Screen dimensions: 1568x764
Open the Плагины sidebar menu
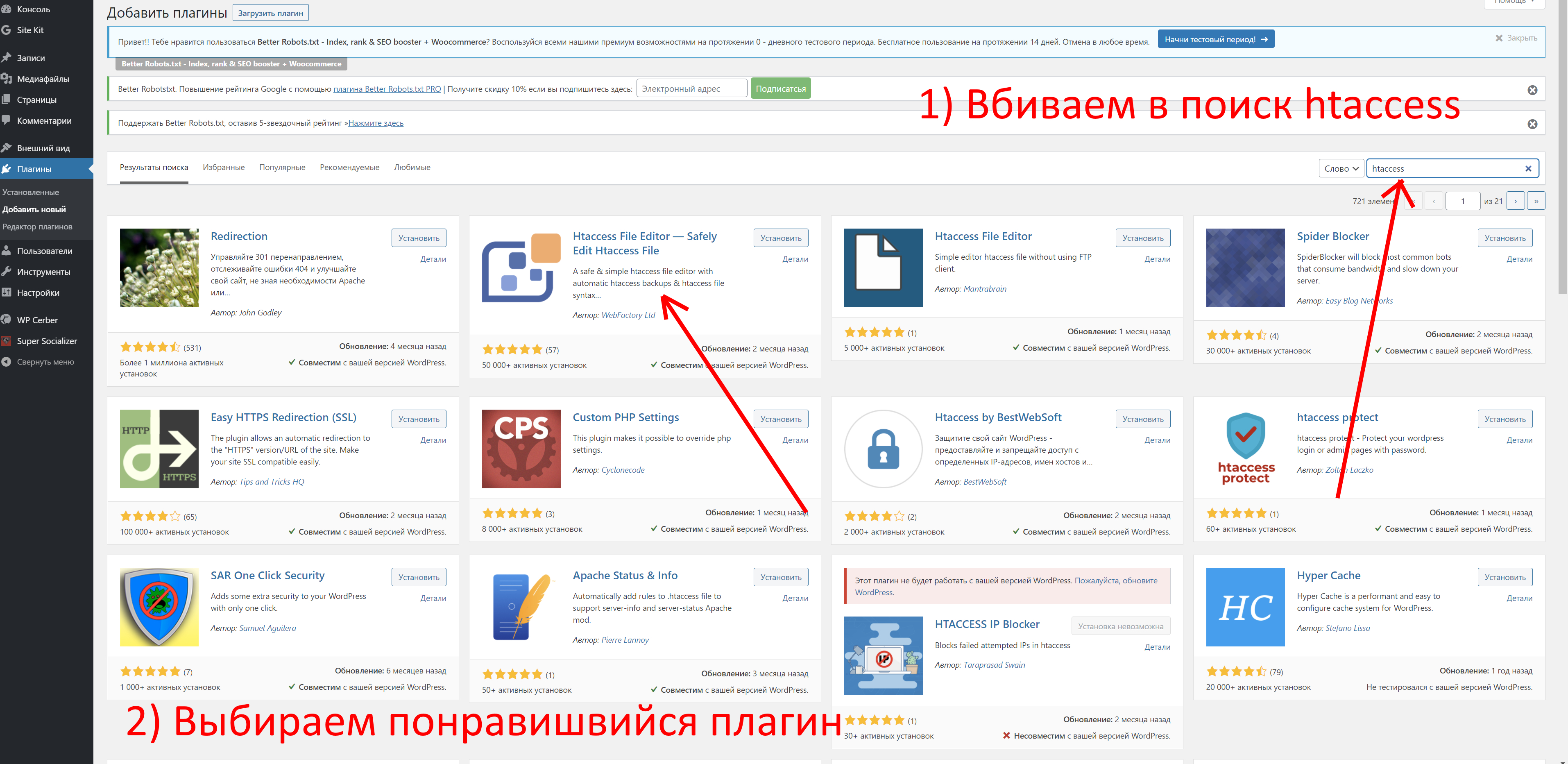(34, 169)
